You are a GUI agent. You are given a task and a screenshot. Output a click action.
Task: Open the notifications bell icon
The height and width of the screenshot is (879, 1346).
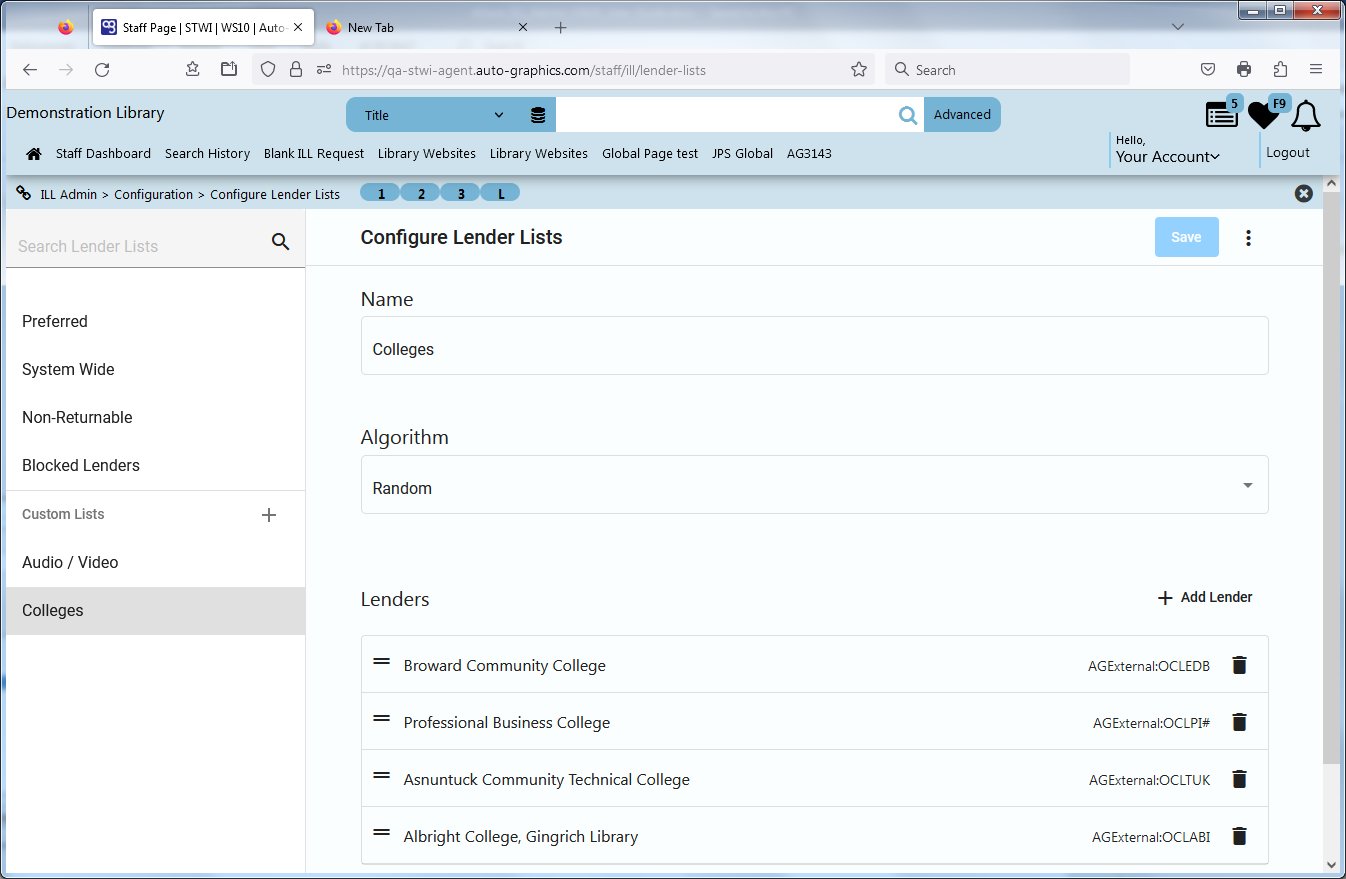[1305, 116]
